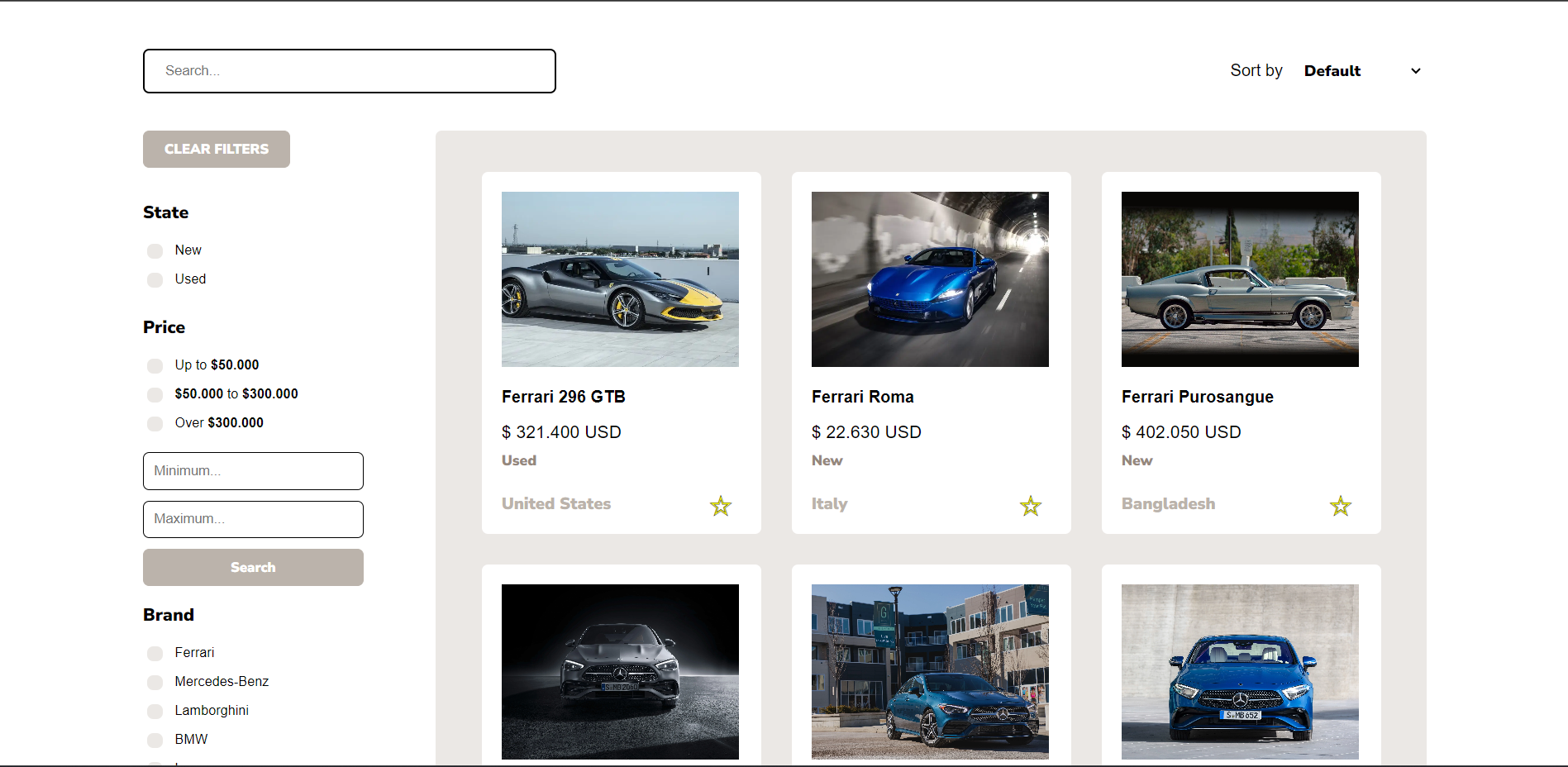1568x767 pixels.
Task: Open the Sort by Default dropdown
Action: pos(1362,71)
